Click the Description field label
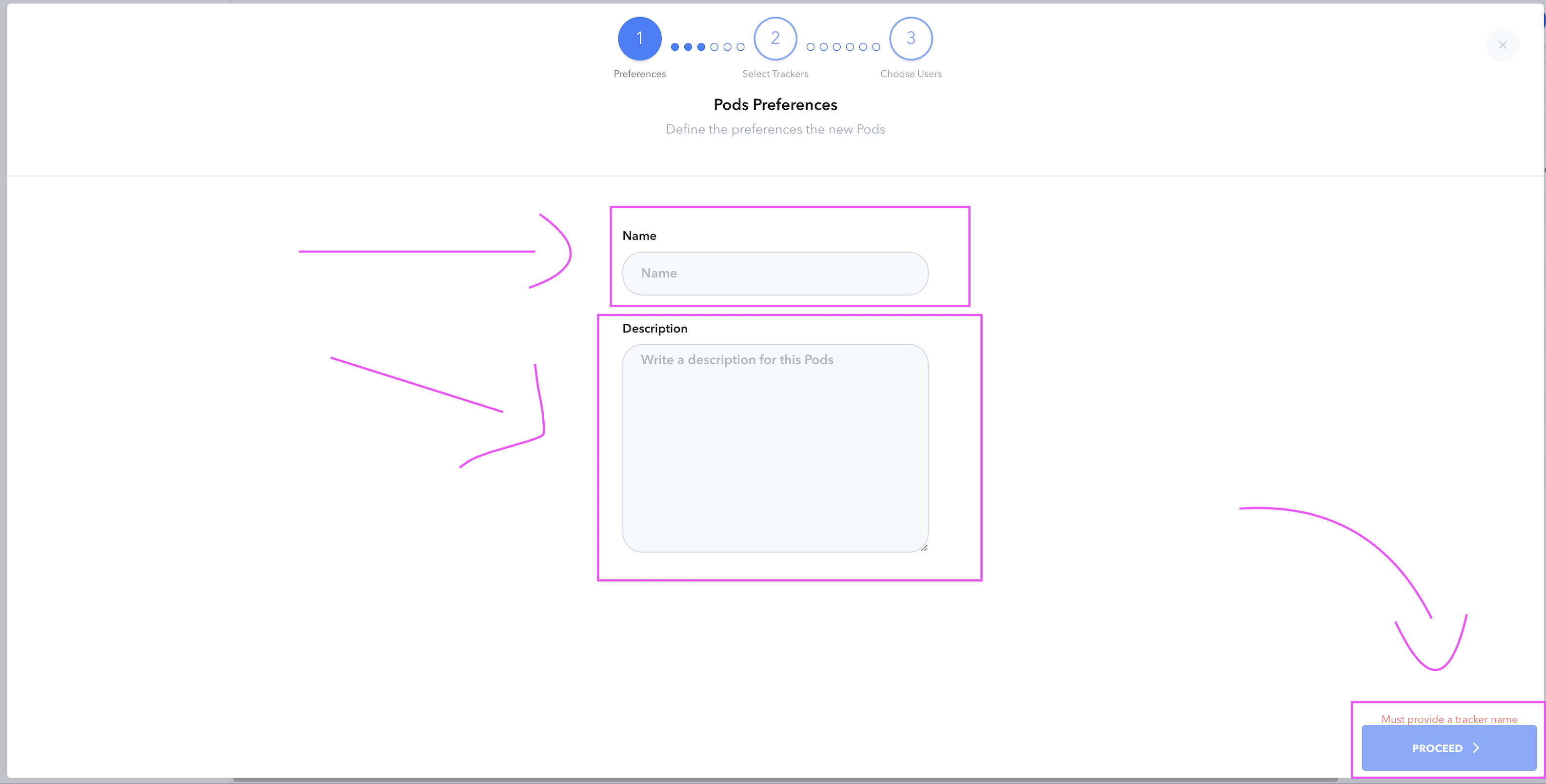 coord(654,329)
